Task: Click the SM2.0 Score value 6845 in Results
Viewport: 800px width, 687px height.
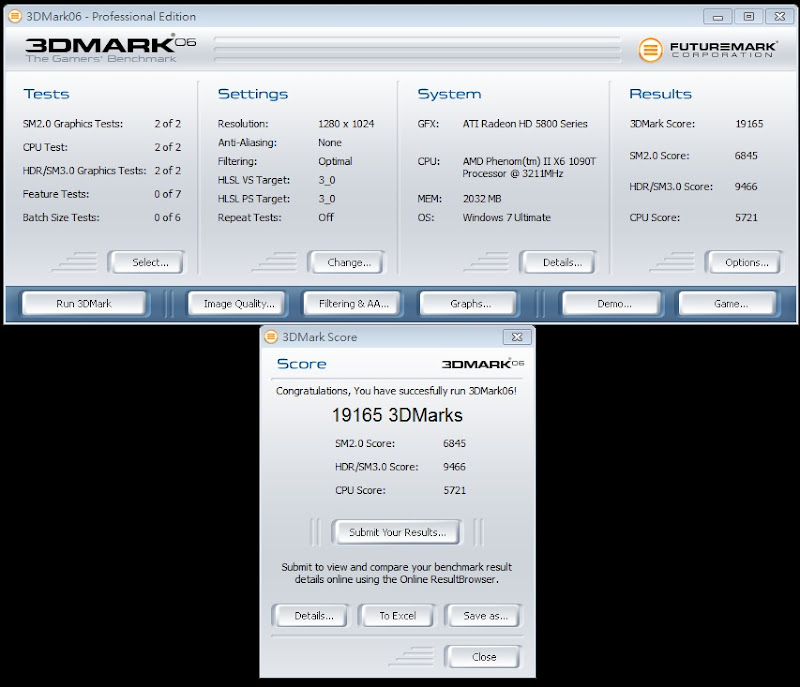Action: pyautogui.click(x=746, y=155)
